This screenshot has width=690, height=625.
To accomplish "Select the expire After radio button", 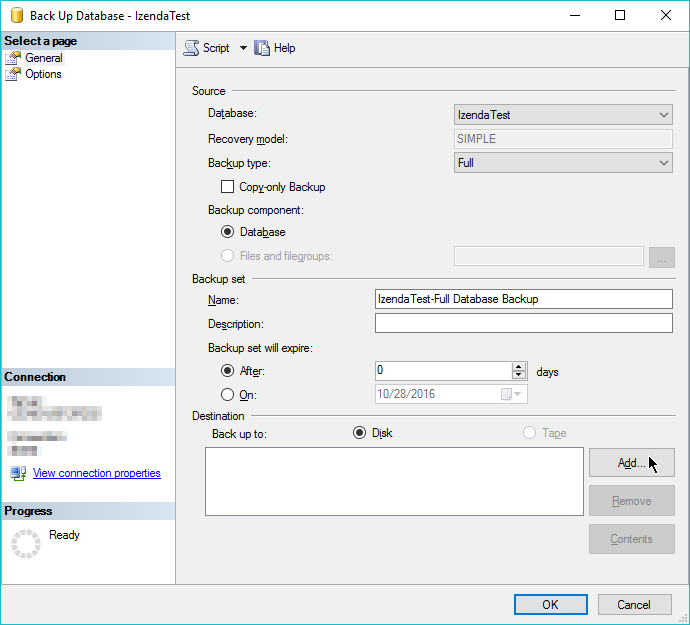I will point(227,371).
